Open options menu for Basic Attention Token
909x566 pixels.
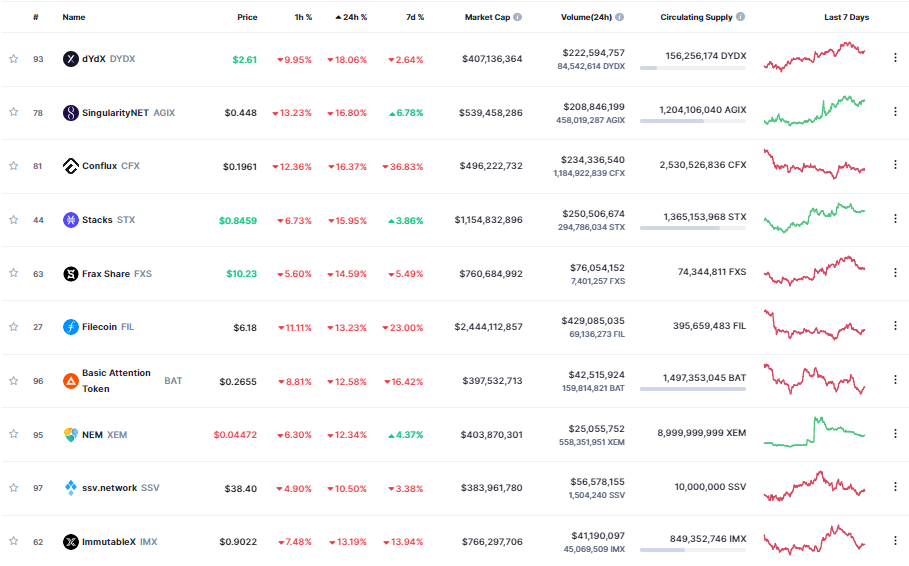point(895,380)
